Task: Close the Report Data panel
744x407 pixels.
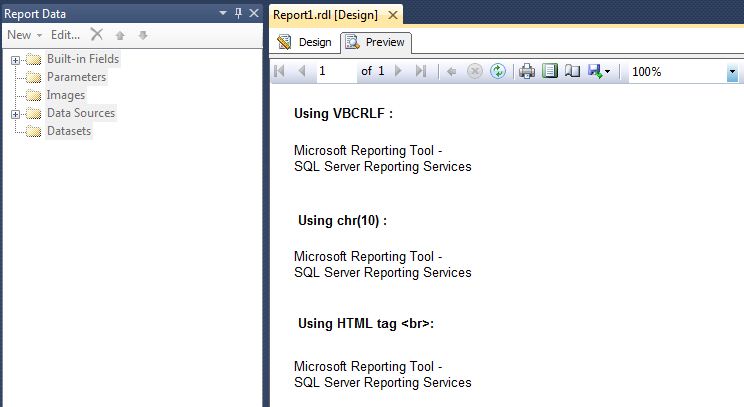Action: click(254, 13)
